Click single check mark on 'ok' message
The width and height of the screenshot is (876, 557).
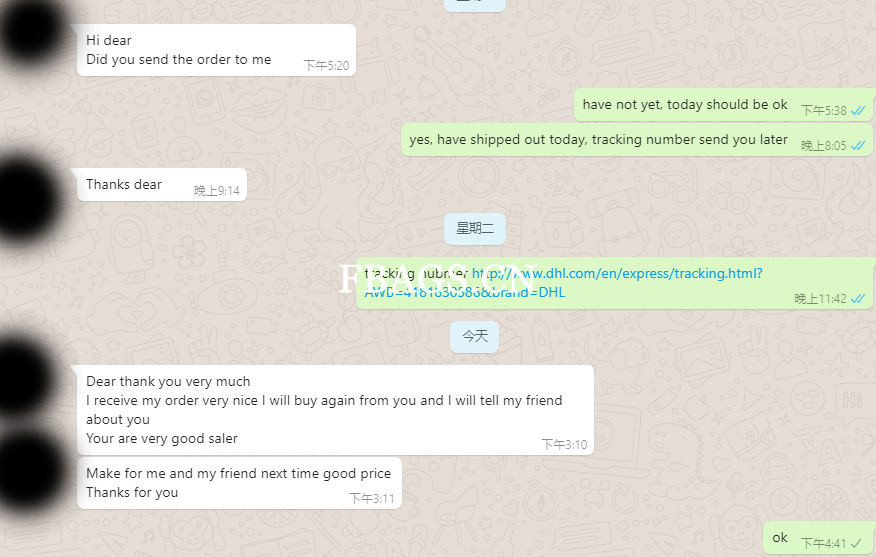click(x=856, y=543)
